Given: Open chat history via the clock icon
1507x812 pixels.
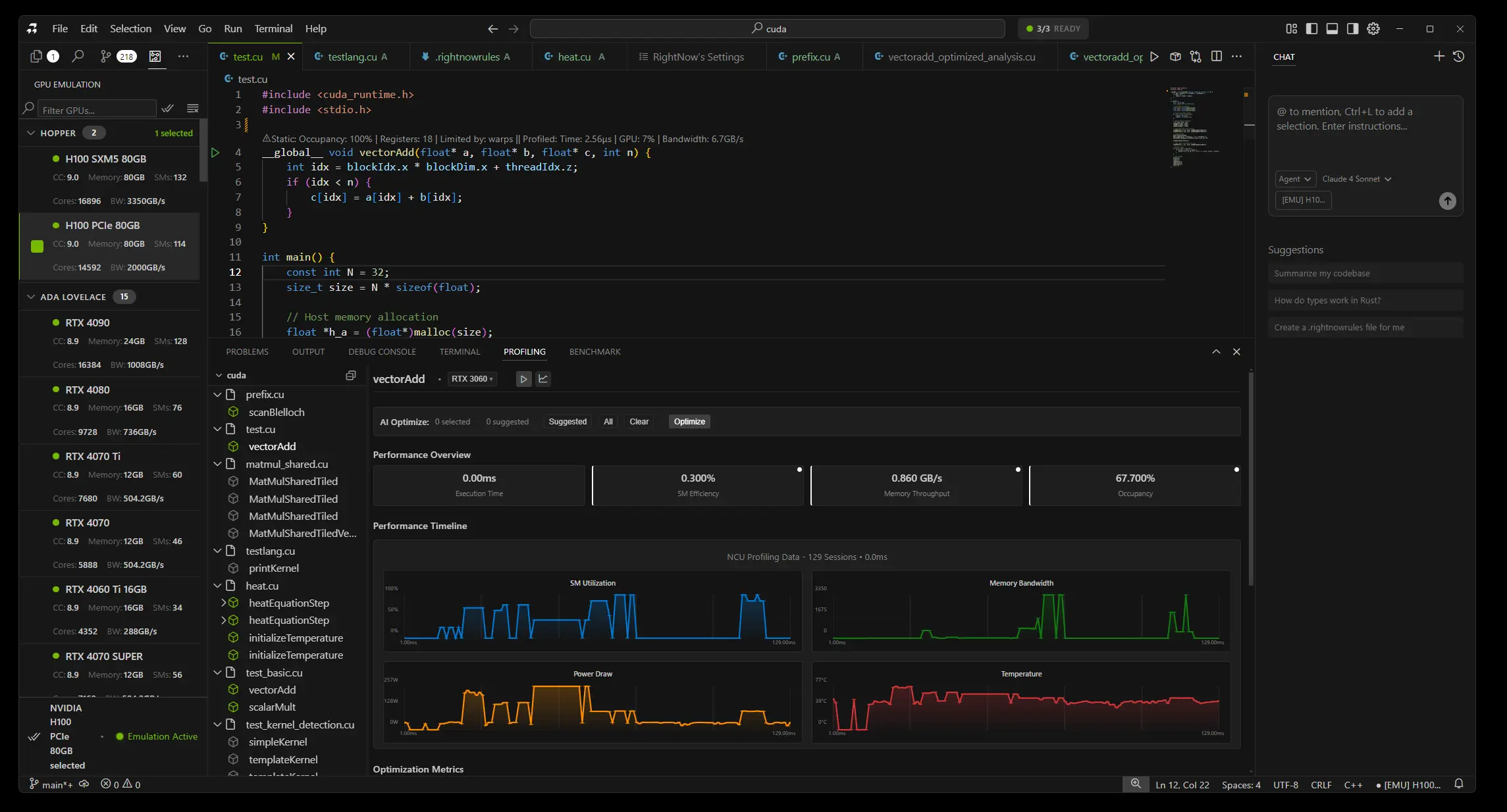Looking at the screenshot, I should [x=1459, y=57].
